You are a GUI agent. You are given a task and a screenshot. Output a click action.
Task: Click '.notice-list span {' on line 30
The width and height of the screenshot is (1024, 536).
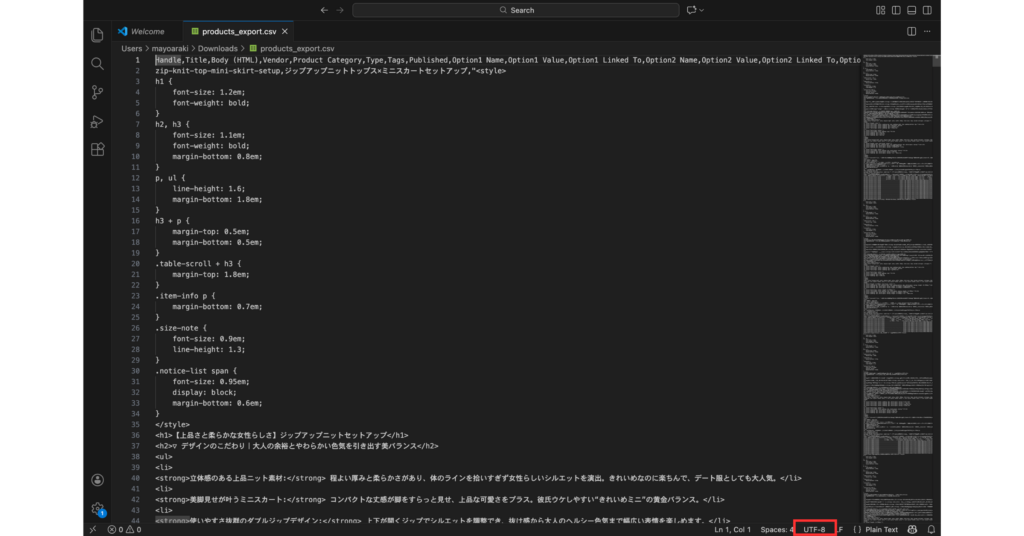(196, 371)
